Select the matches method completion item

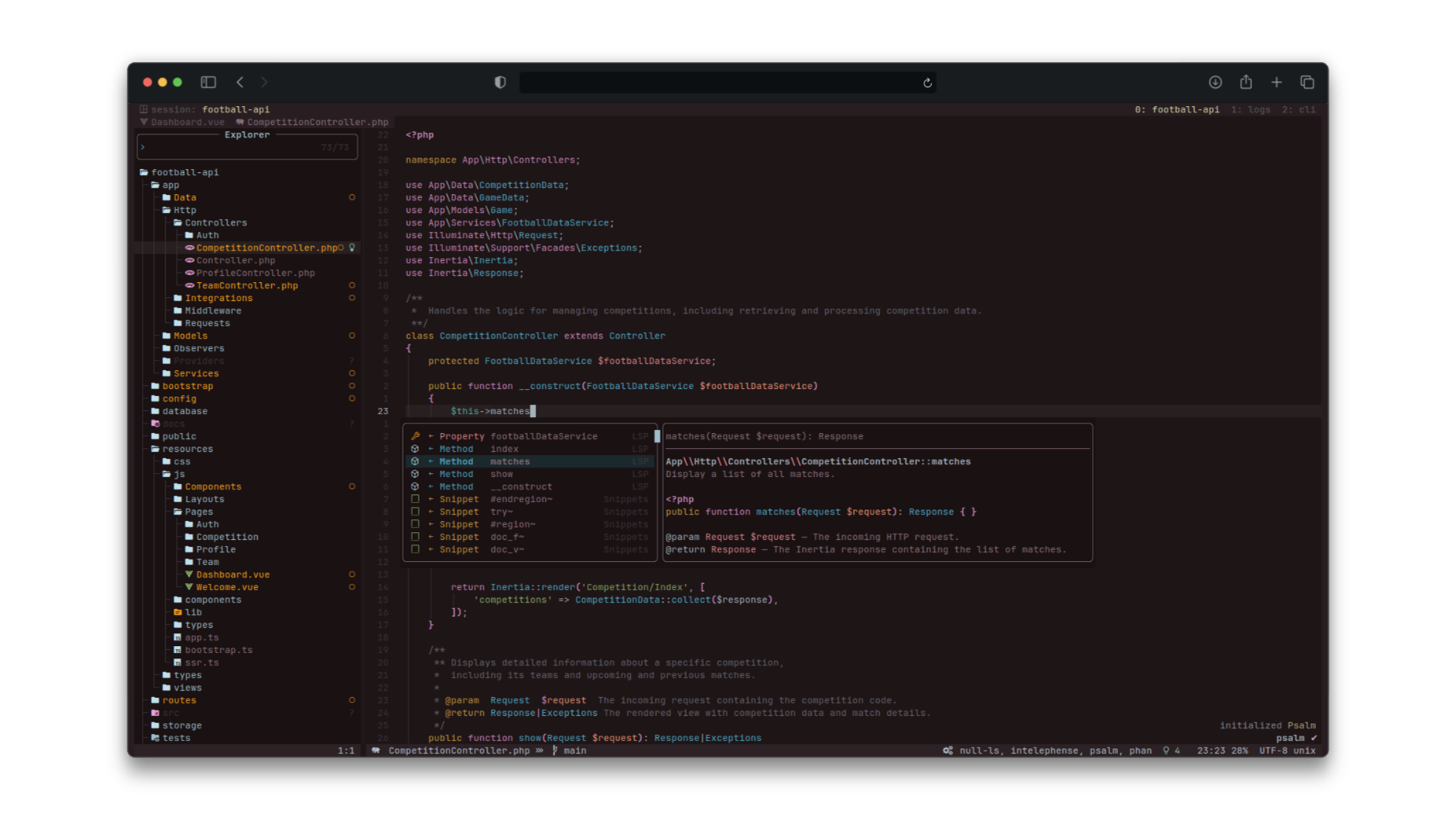(510, 462)
